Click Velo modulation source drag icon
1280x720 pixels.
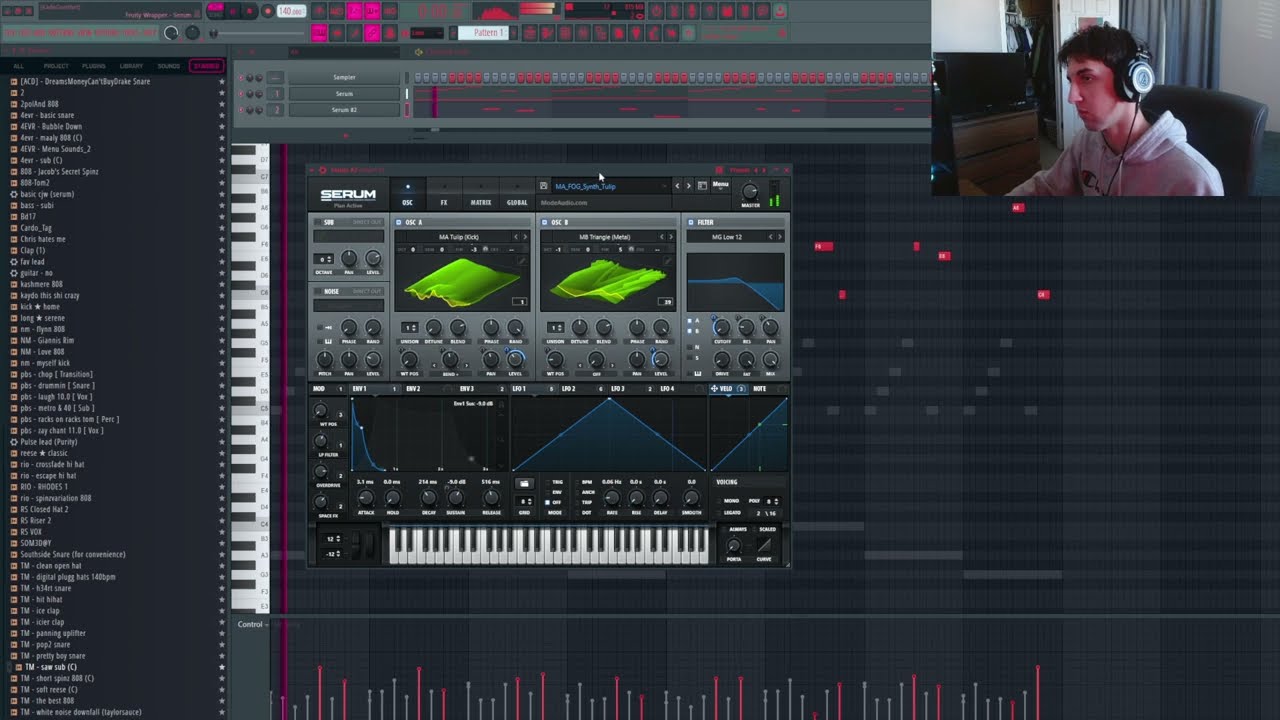point(714,388)
